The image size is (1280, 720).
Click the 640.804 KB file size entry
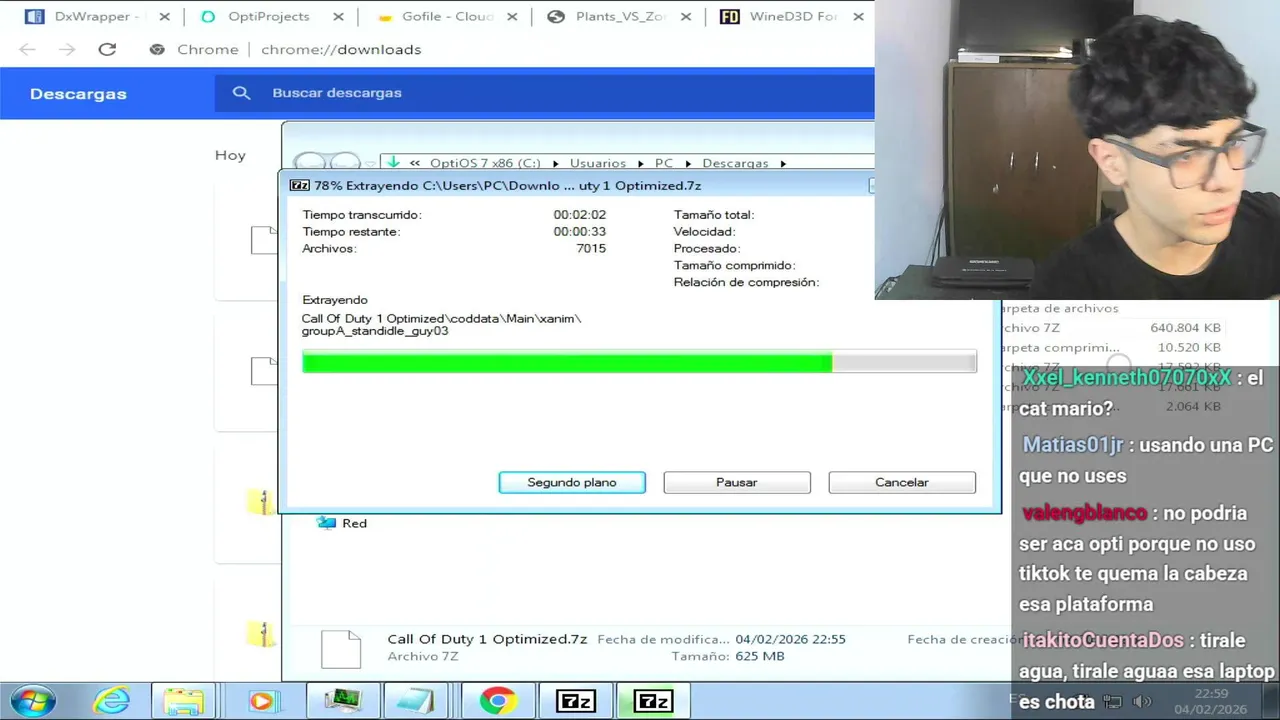(1185, 328)
